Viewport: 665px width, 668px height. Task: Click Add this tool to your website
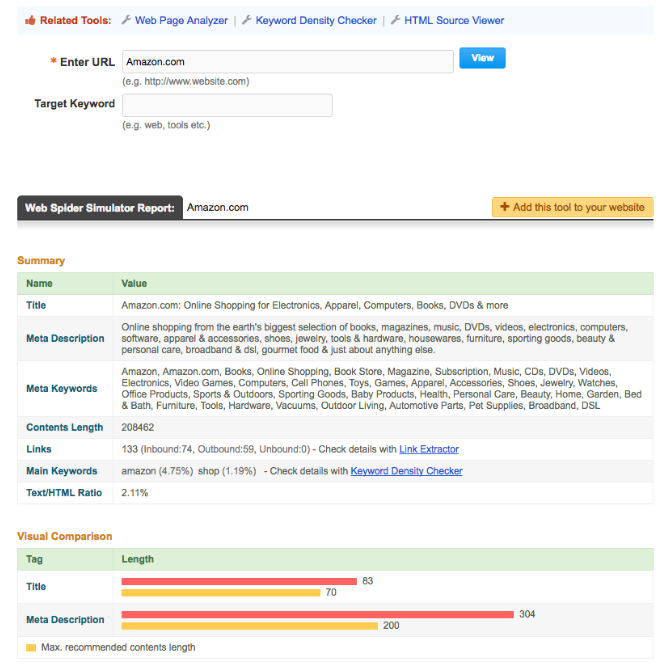coord(573,207)
